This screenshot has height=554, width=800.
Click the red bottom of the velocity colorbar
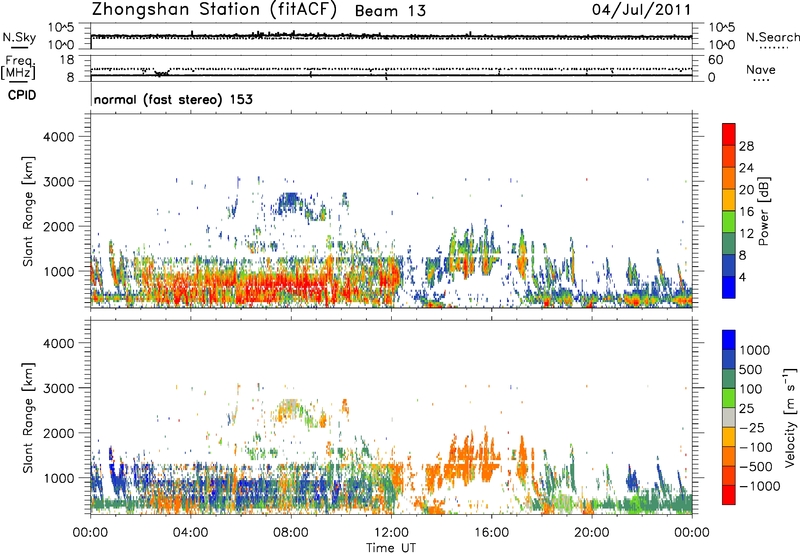point(729,495)
